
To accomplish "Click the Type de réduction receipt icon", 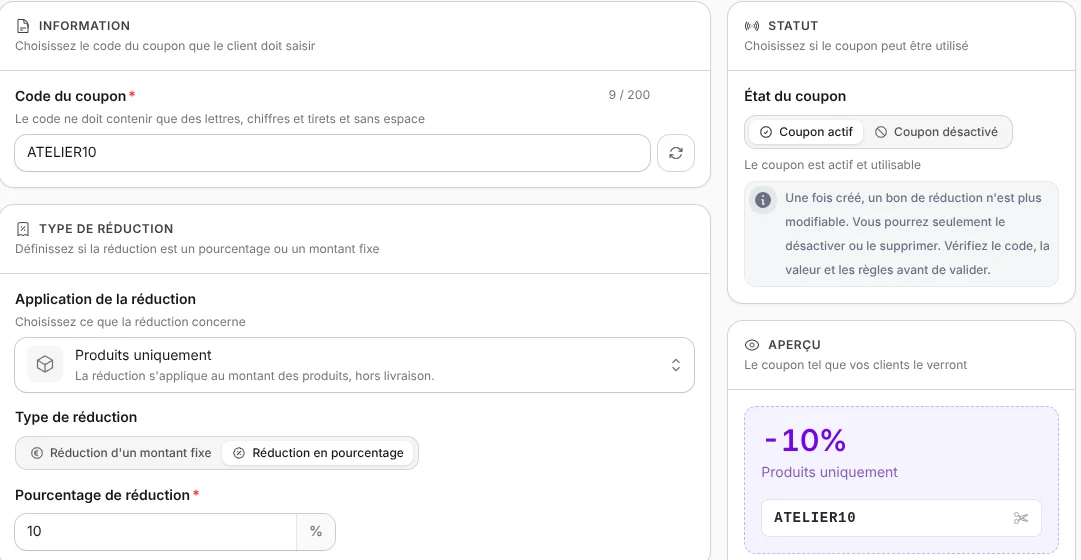I will (23, 229).
